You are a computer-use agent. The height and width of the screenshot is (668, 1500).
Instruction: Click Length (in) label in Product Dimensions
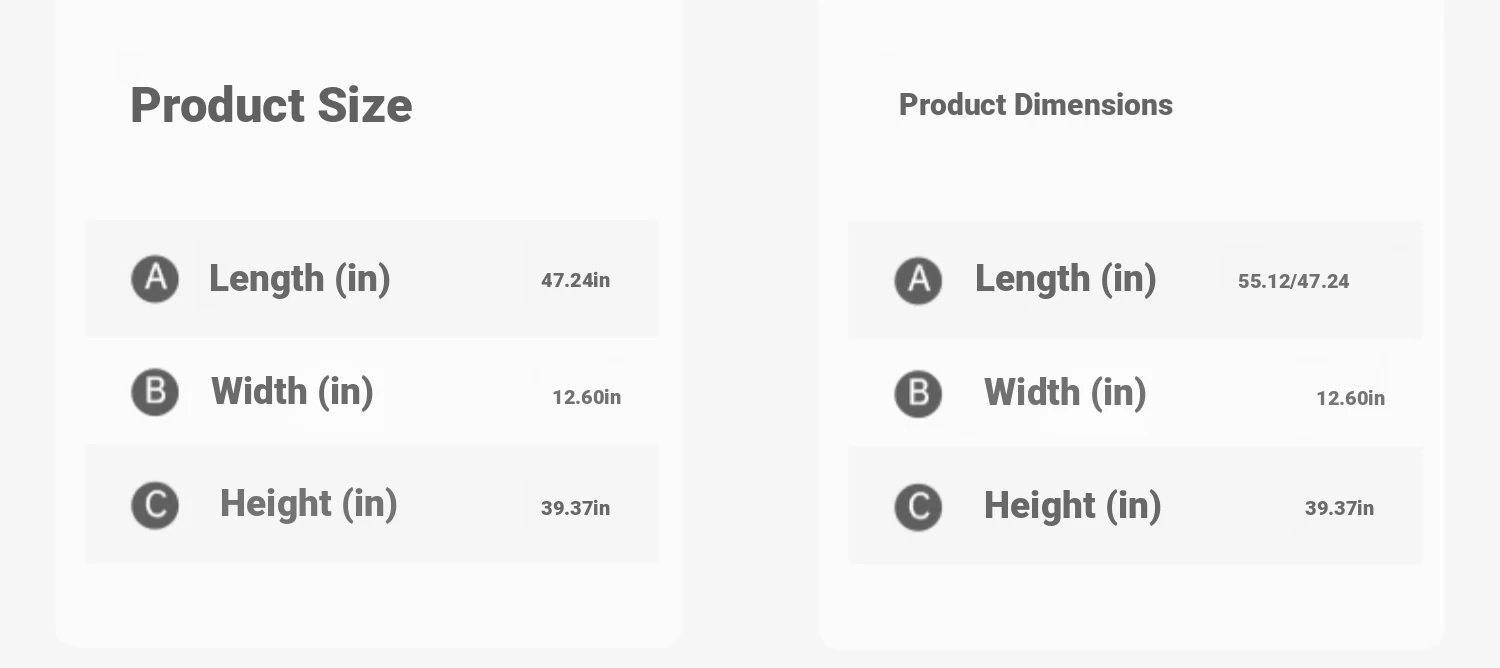click(x=1066, y=279)
